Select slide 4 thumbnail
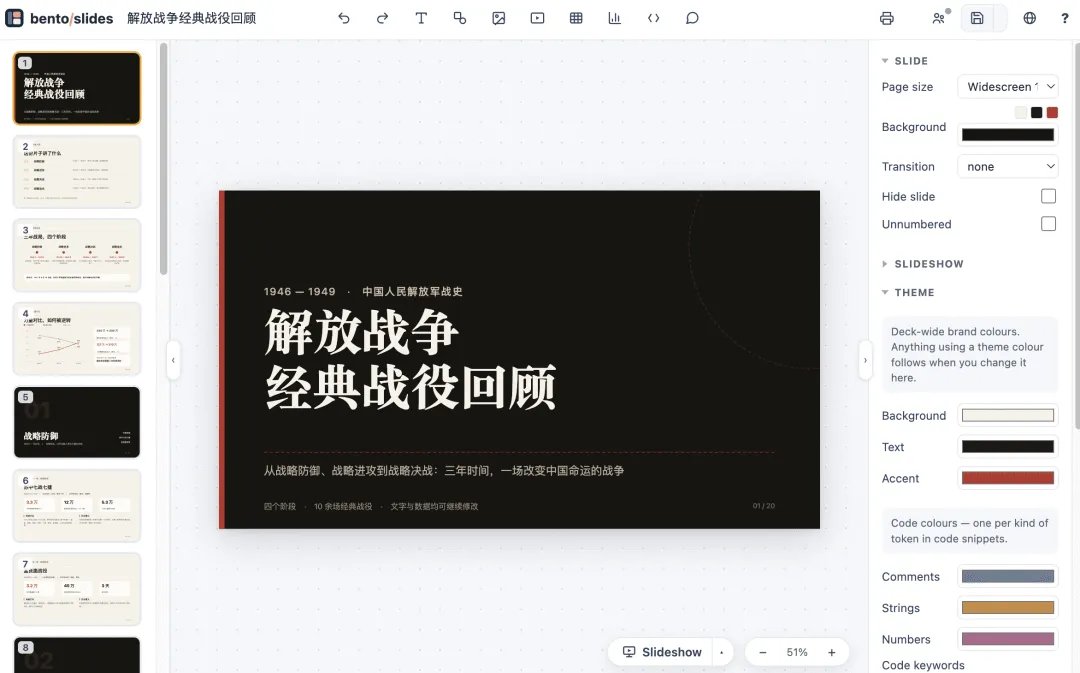 (77, 338)
